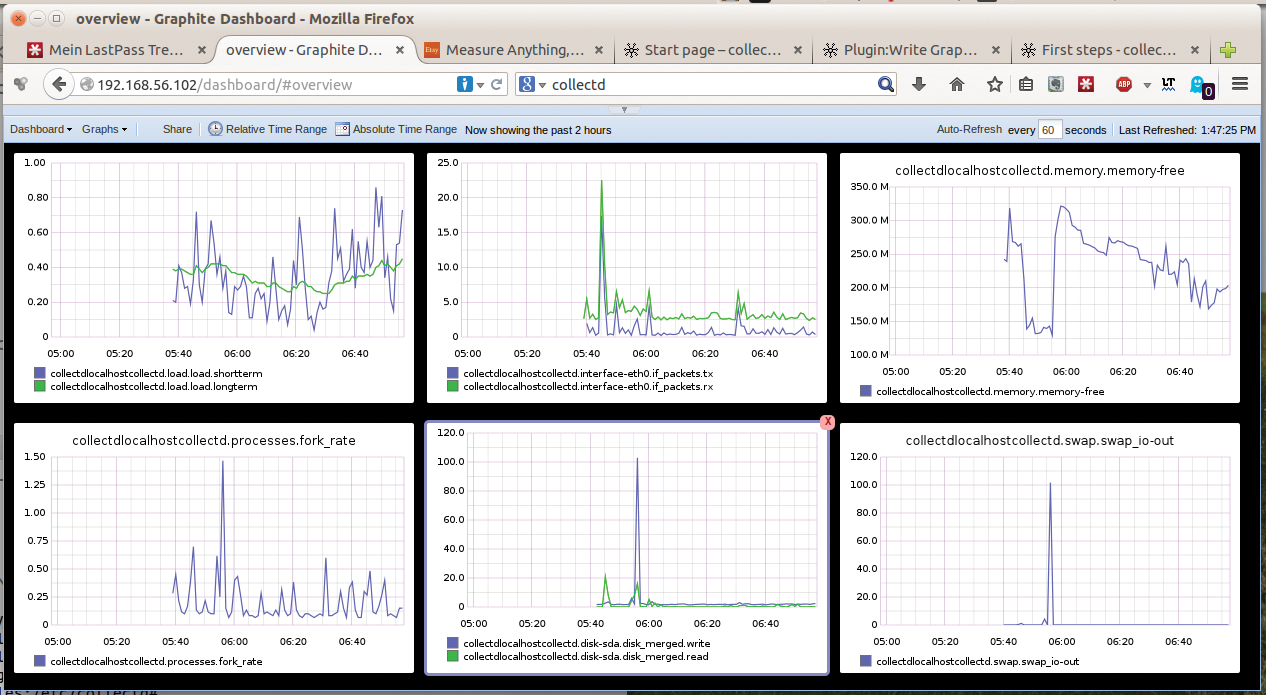Click the Evernote Web Clipper icon
The height and width of the screenshot is (695, 1266).
[1056, 84]
